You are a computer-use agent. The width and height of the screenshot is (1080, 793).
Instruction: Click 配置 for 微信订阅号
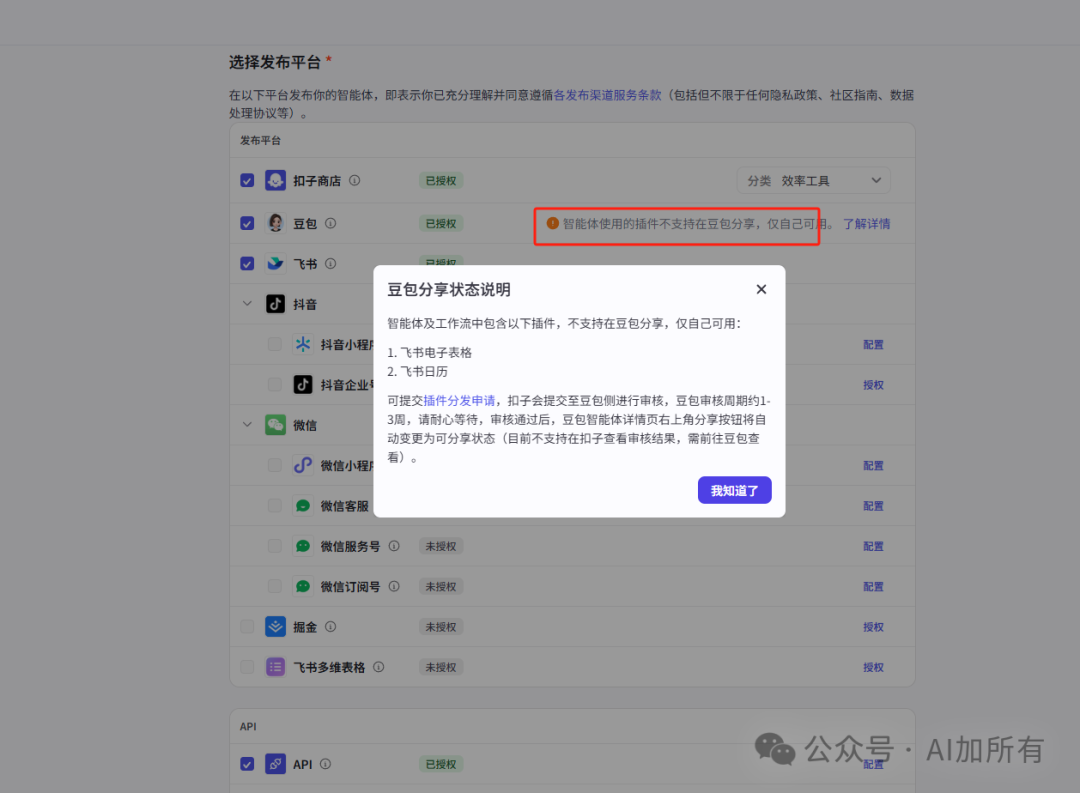873,586
